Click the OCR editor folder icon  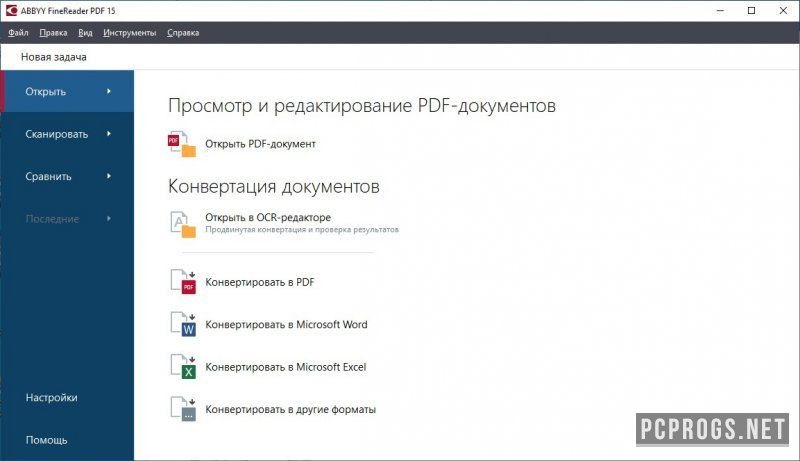coord(182,224)
